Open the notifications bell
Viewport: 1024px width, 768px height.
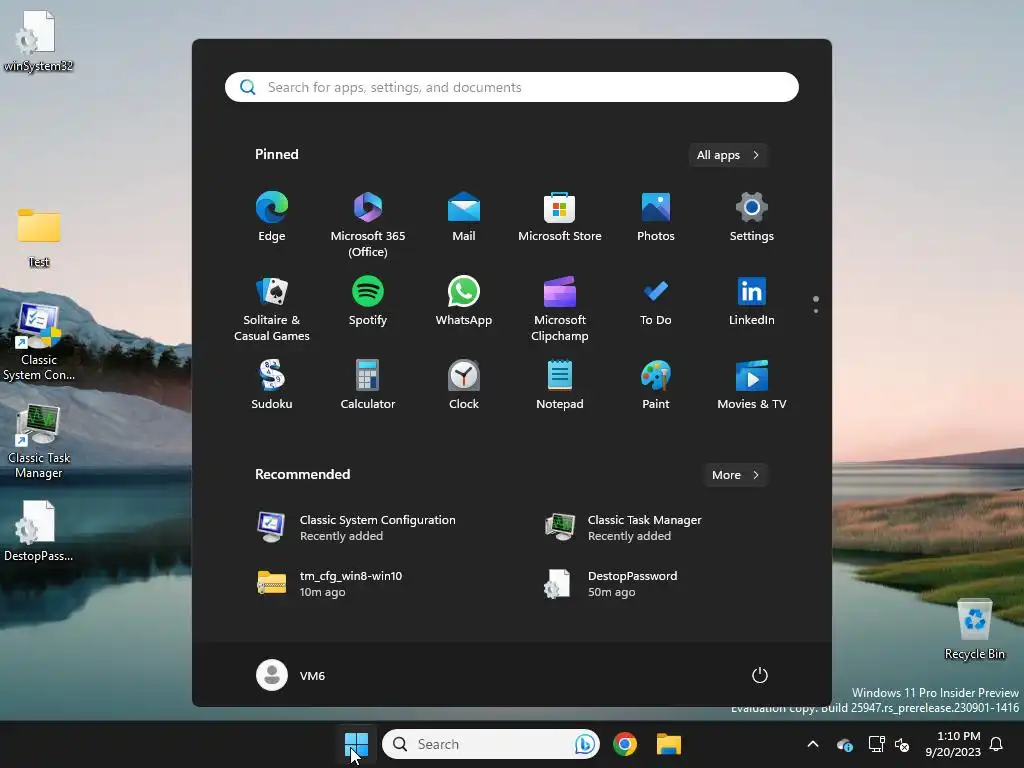pos(997,744)
